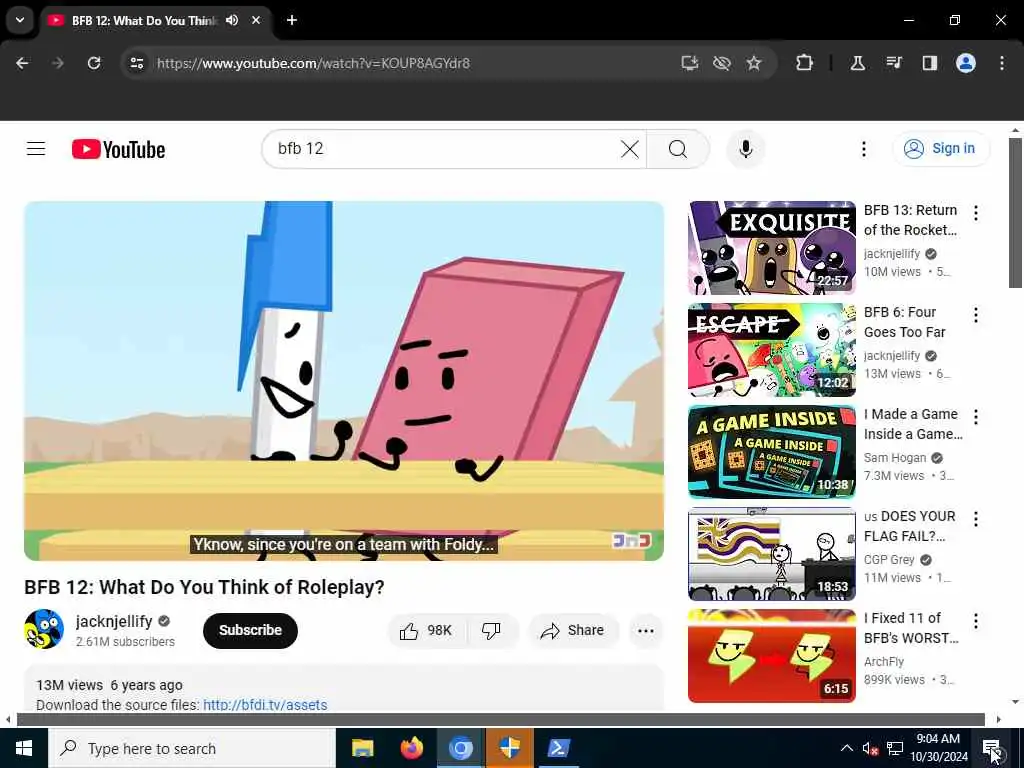Reload the current YouTube page
Image resolution: width=1024 pixels, height=768 pixels.
tap(94, 63)
